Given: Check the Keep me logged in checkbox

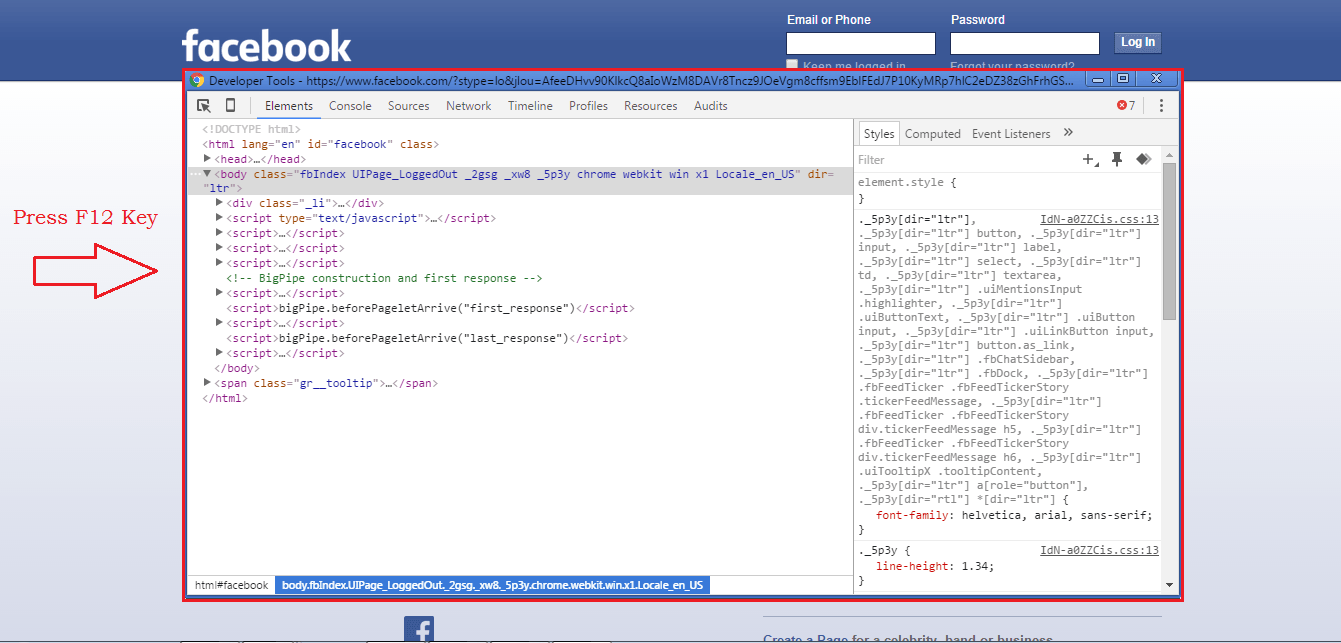Looking at the screenshot, I should 793,66.
